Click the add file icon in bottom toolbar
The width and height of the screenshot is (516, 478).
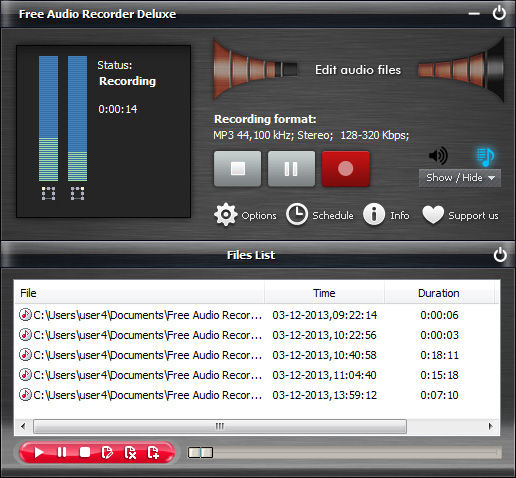[153, 452]
